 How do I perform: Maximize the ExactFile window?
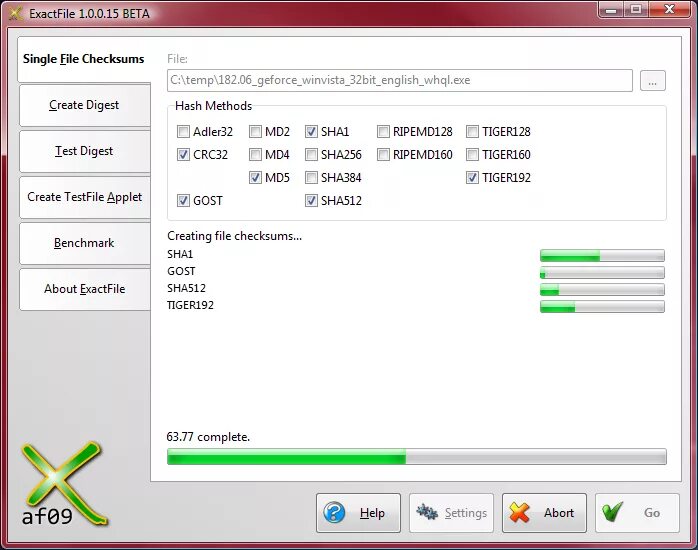coord(636,10)
